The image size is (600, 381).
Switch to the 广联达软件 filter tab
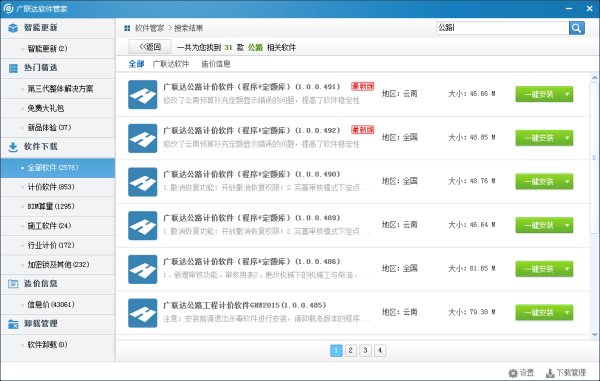171,64
